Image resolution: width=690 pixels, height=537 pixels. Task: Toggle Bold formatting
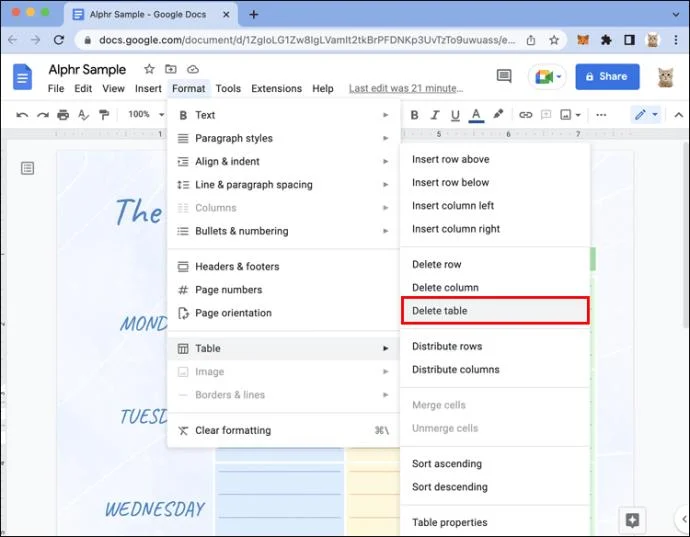tap(414, 115)
